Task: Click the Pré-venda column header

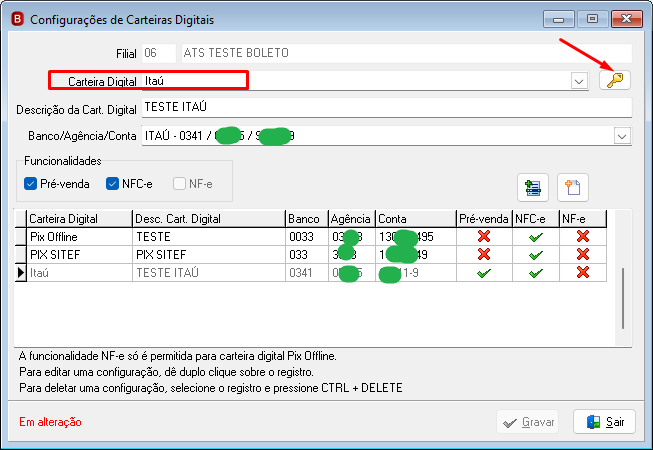Action: pos(484,219)
